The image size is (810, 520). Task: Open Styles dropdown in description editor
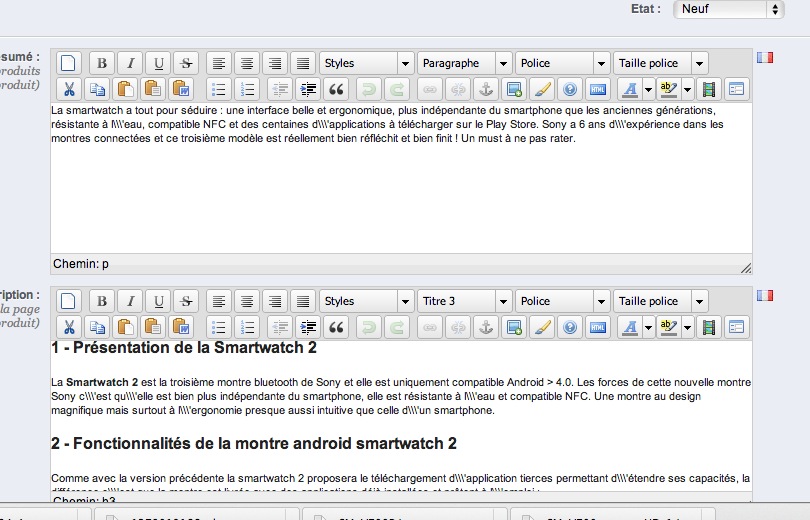pos(366,301)
